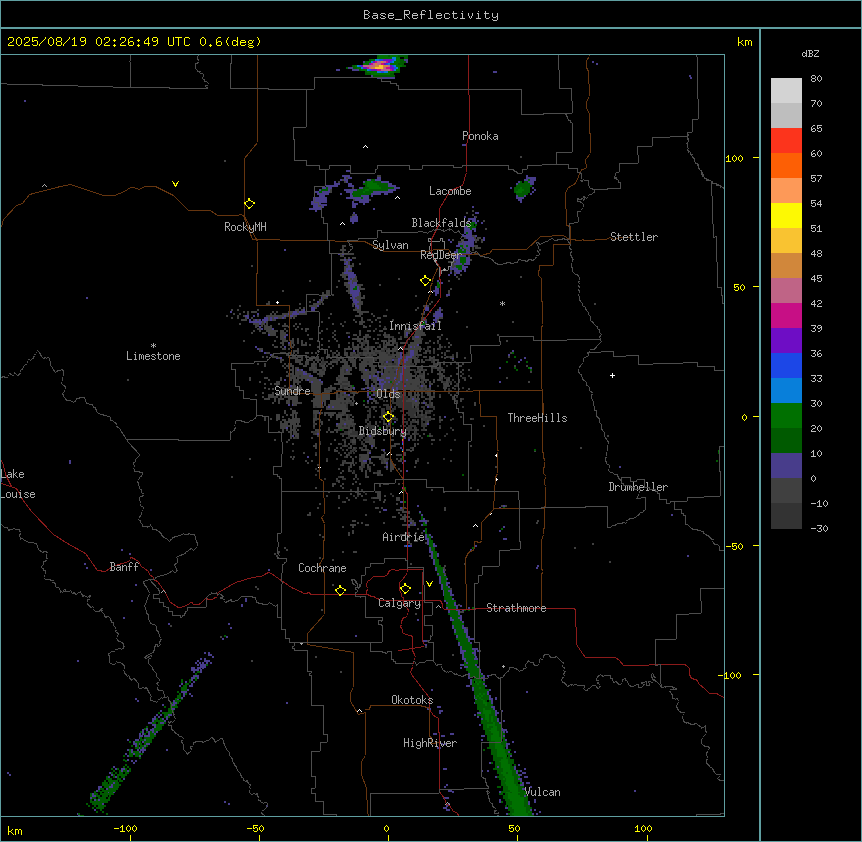Select the 39 dBZ magenta color swatch

tap(786, 315)
